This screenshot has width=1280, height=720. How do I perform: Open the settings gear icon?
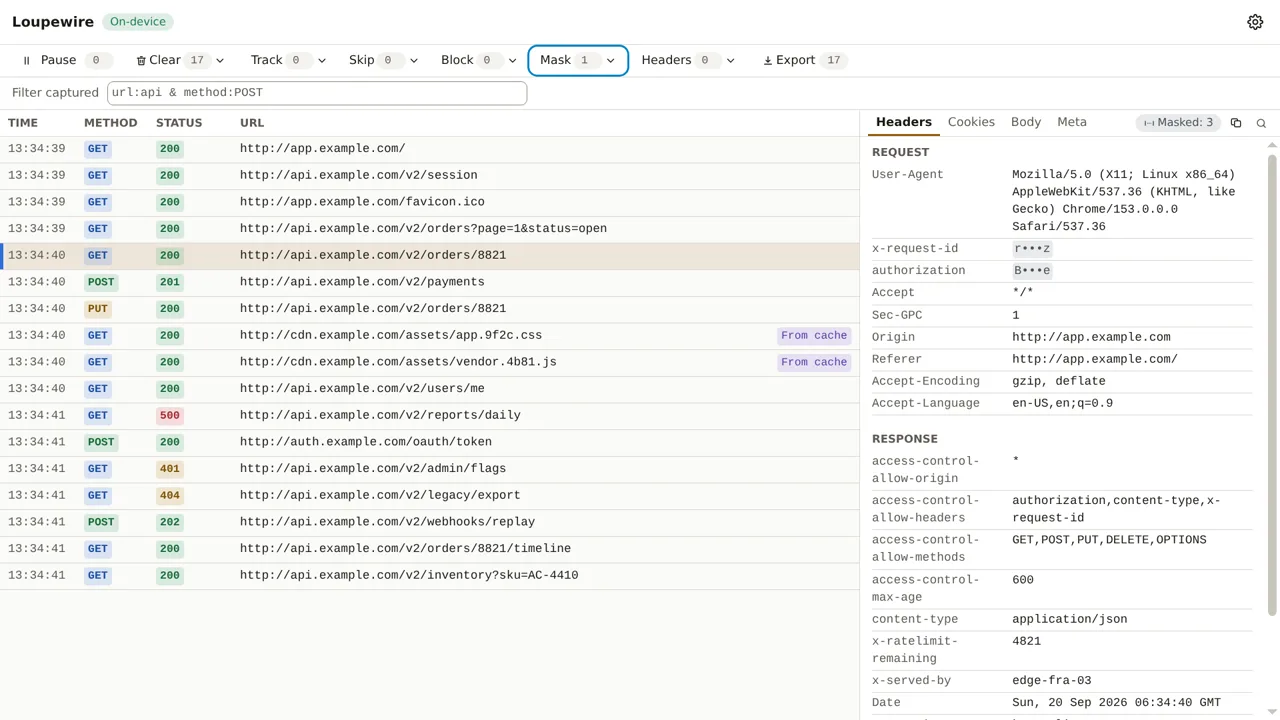click(x=1255, y=22)
